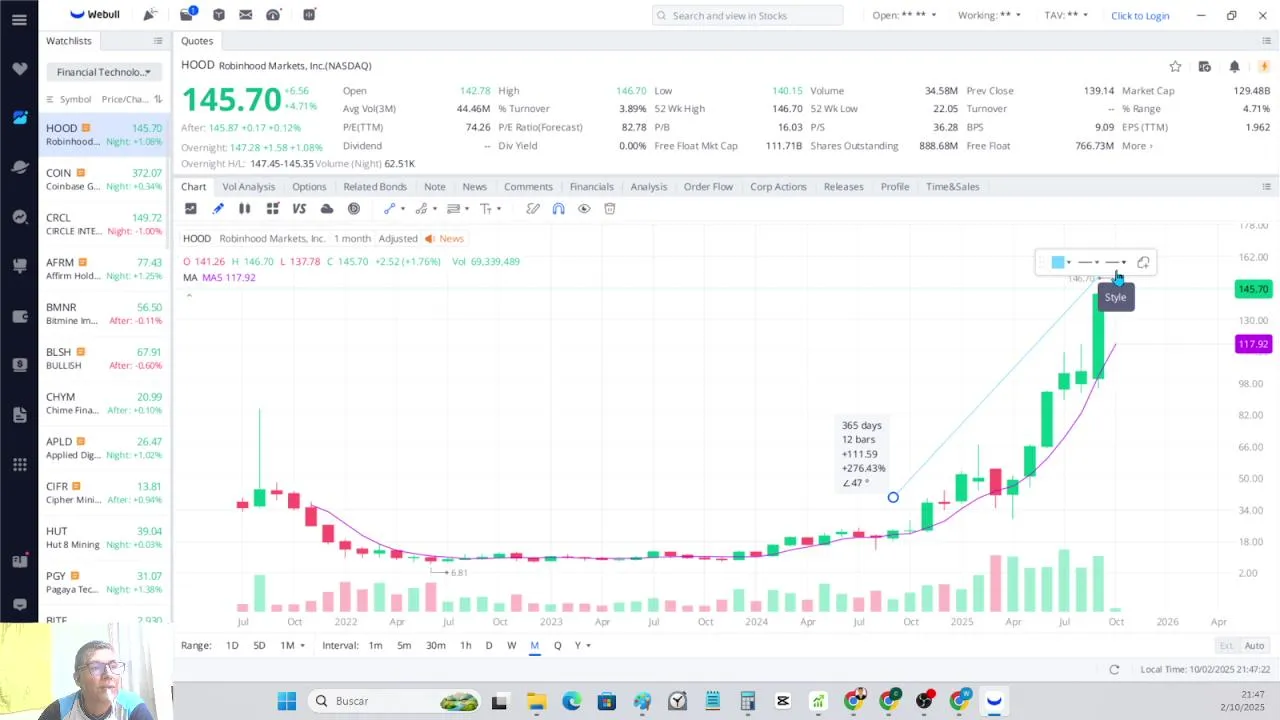The image size is (1280, 720).
Task: Open the envelope messages icon
Action: pyautogui.click(x=246, y=15)
